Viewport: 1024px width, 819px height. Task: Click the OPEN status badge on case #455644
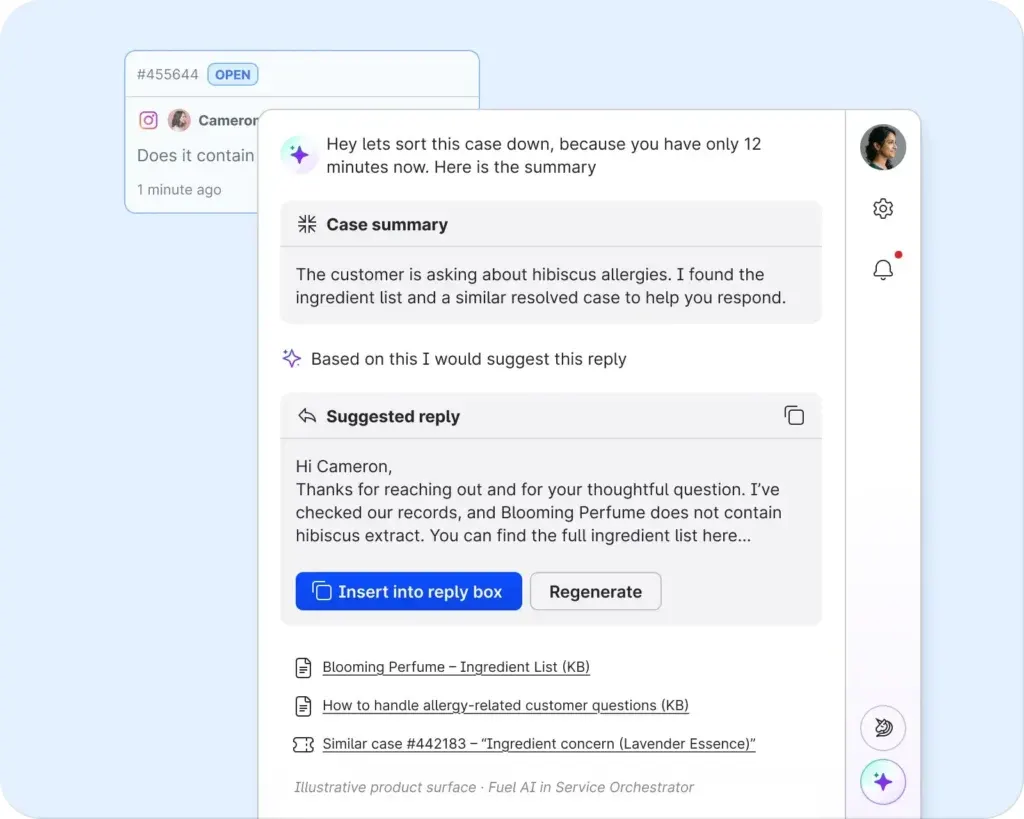232,74
